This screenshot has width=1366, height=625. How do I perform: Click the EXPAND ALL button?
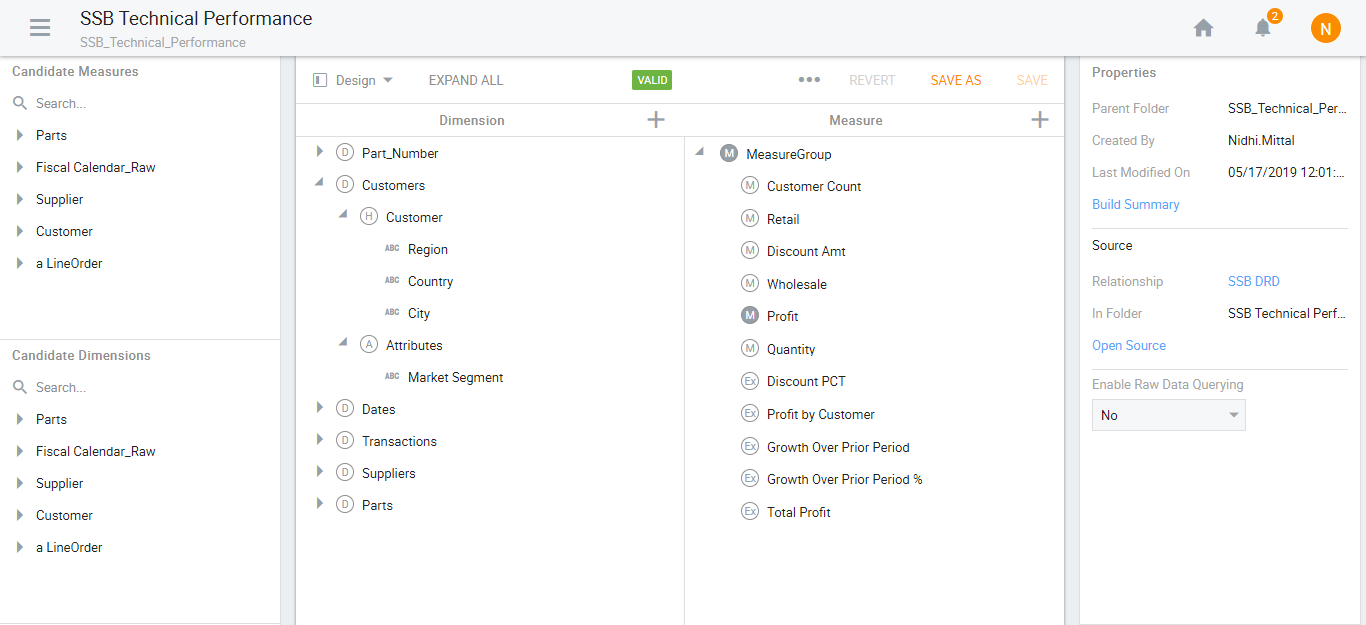pos(466,80)
